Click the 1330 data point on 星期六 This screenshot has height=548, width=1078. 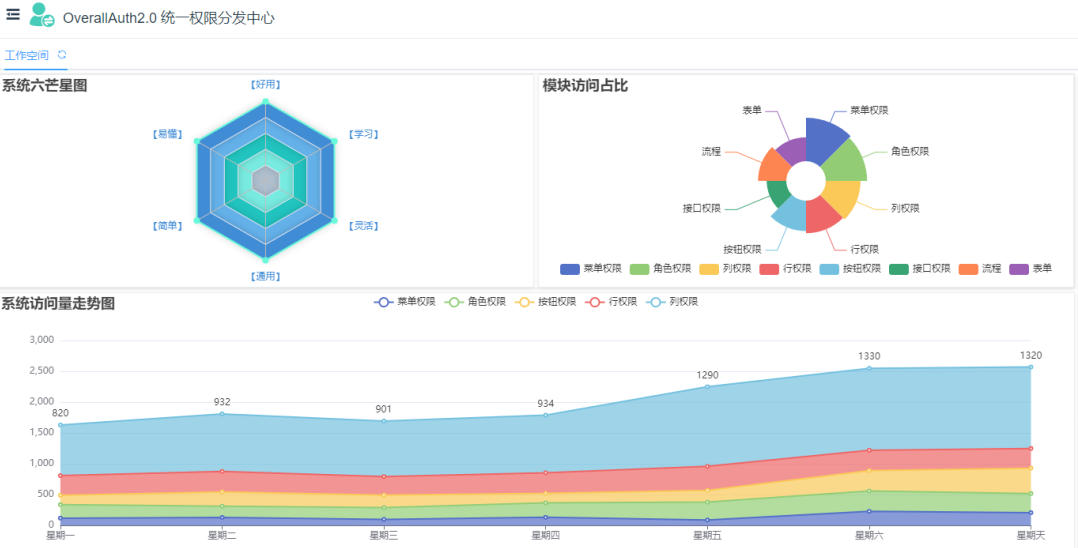tap(869, 368)
